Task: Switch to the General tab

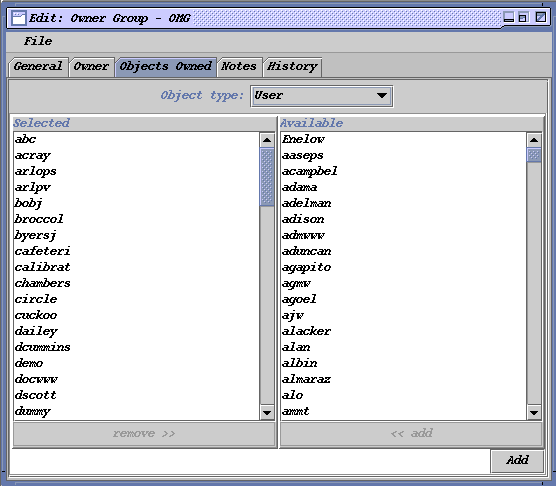Action: (x=38, y=67)
